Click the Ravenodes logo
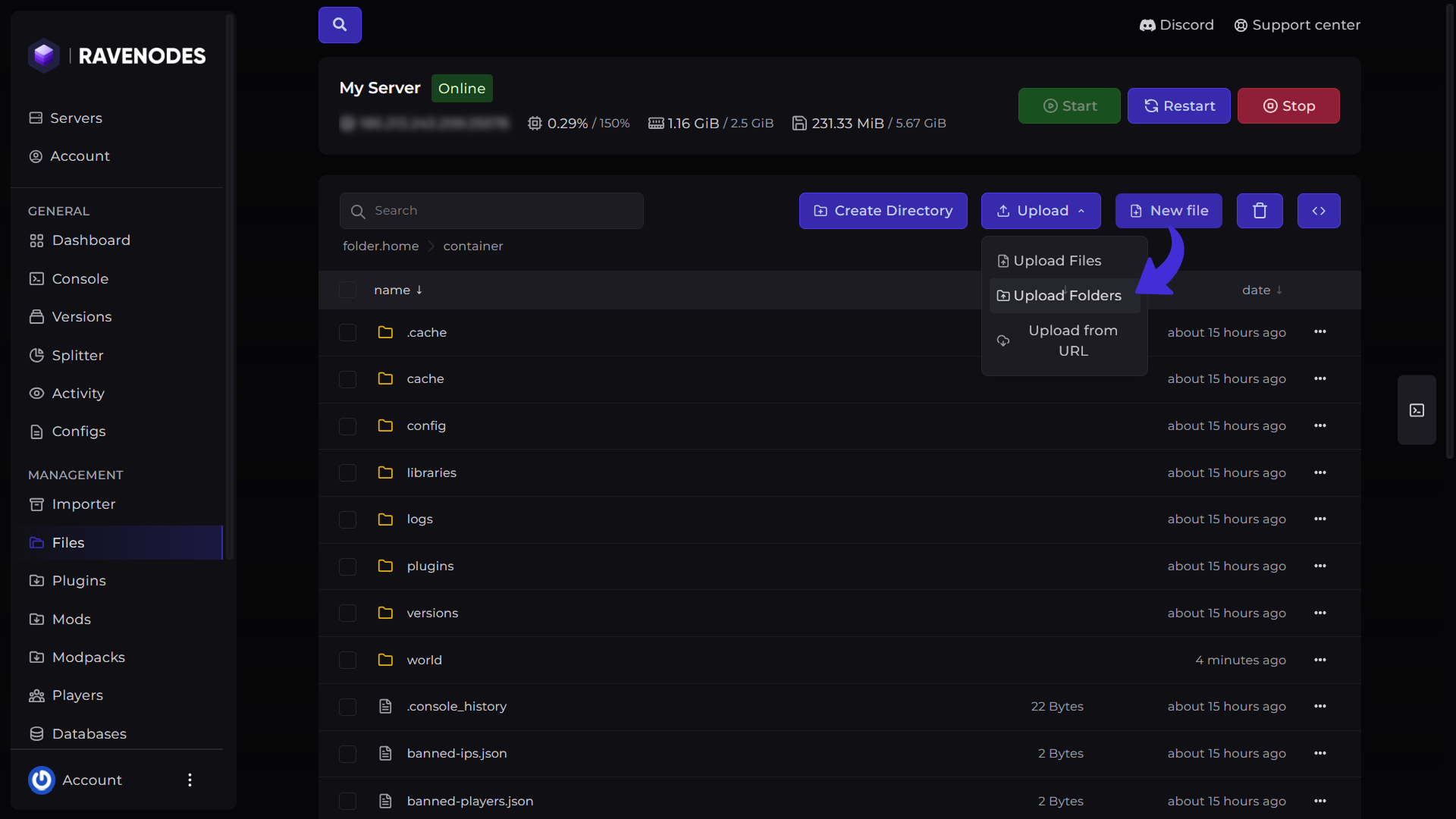This screenshot has height=819, width=1456. [x=118, y=56]
